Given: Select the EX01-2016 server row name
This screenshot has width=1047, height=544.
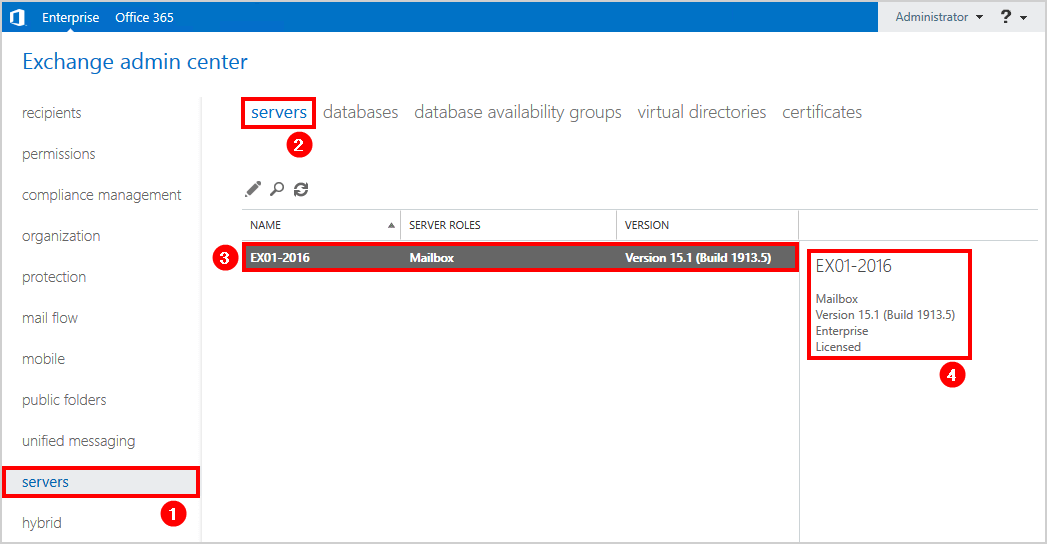Looking at the screenshot, I should tap(280, 258).
